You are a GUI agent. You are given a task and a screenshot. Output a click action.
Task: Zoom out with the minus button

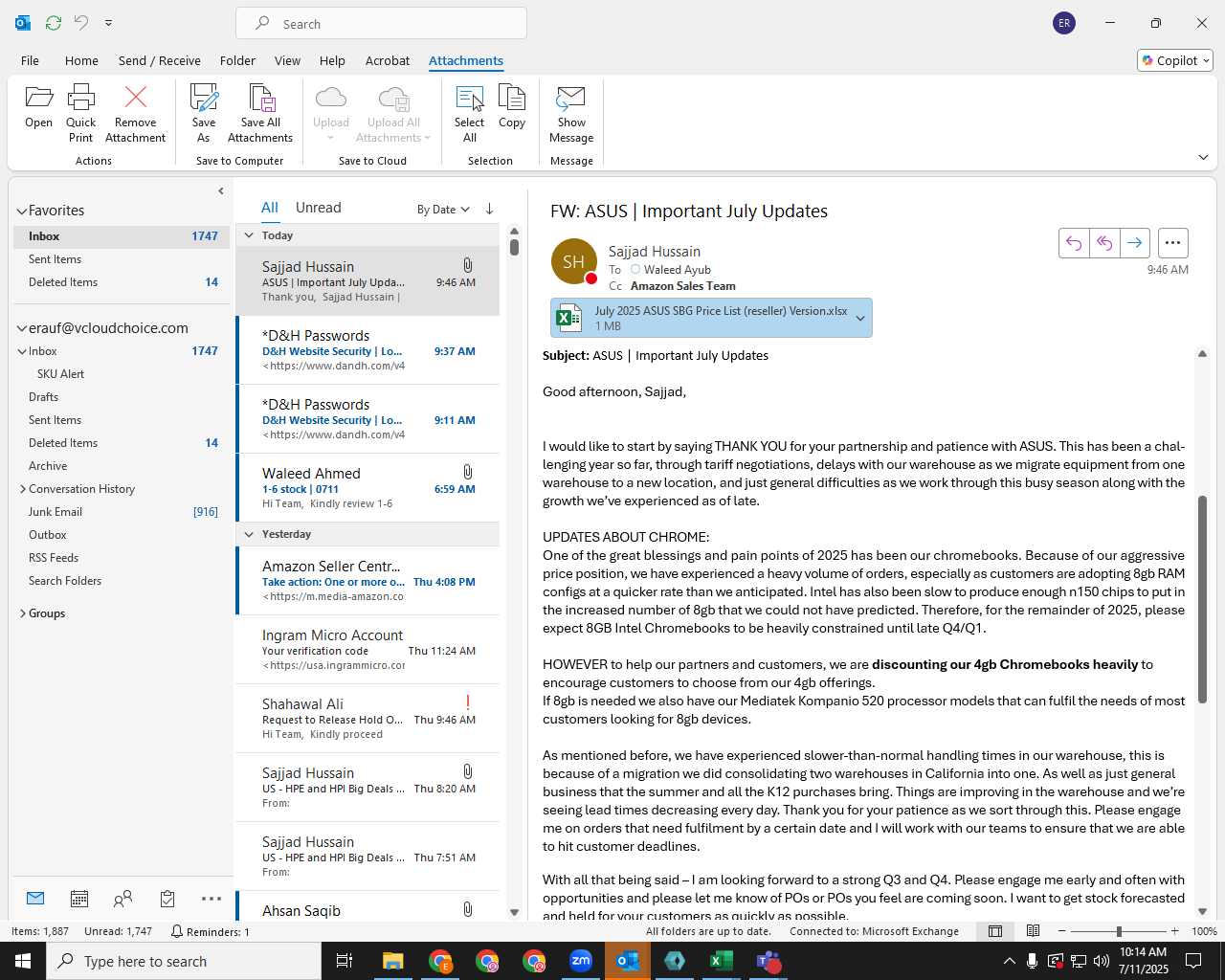1061,931
